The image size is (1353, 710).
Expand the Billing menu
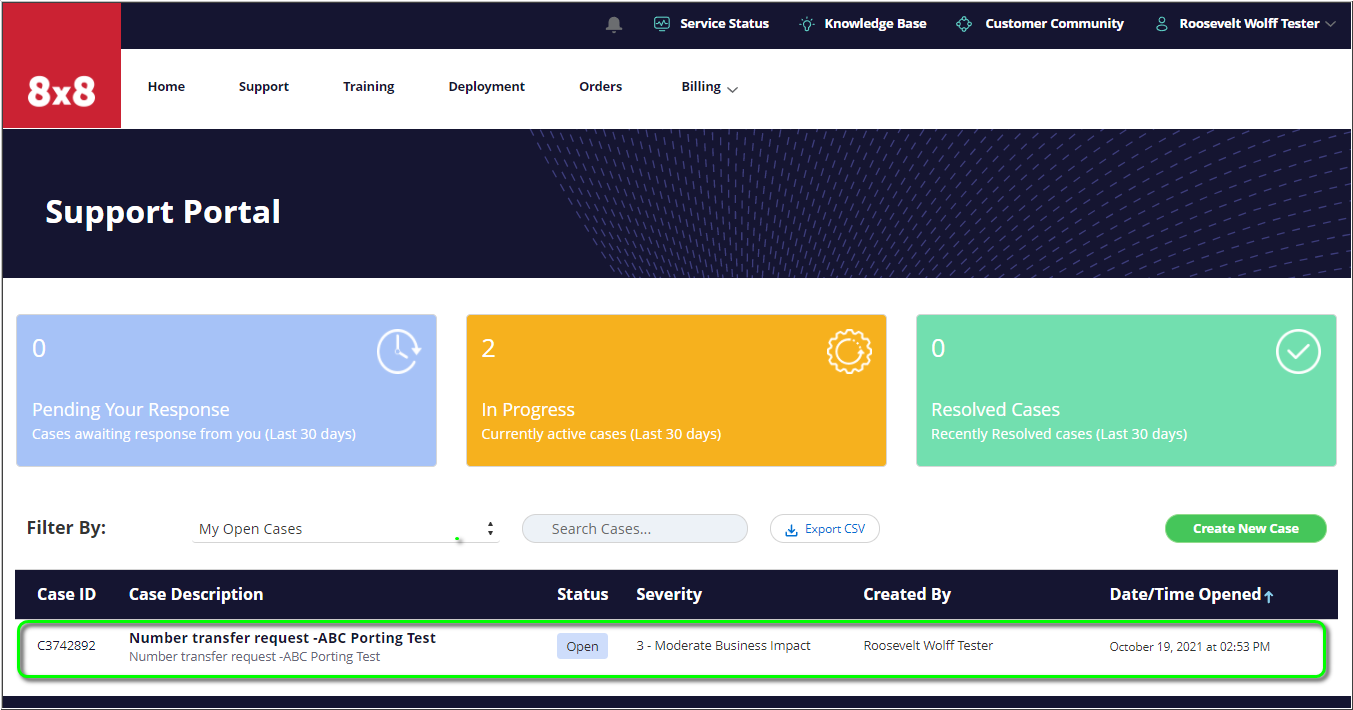click(x=710, y=87)
